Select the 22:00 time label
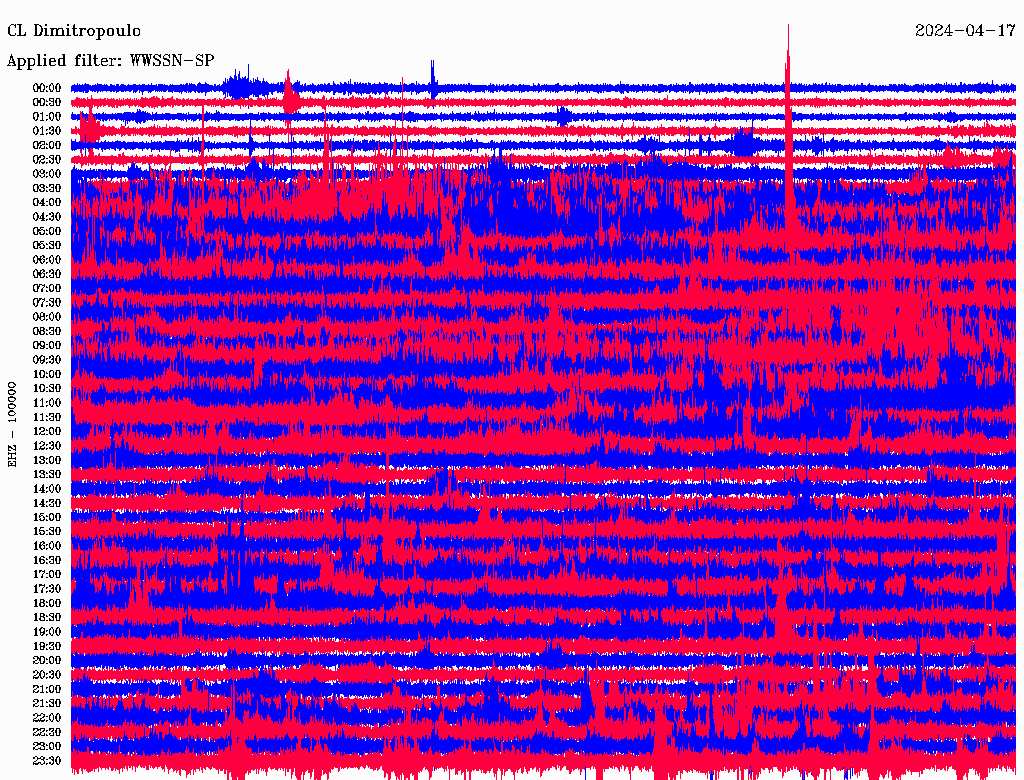 pos(47,717)
